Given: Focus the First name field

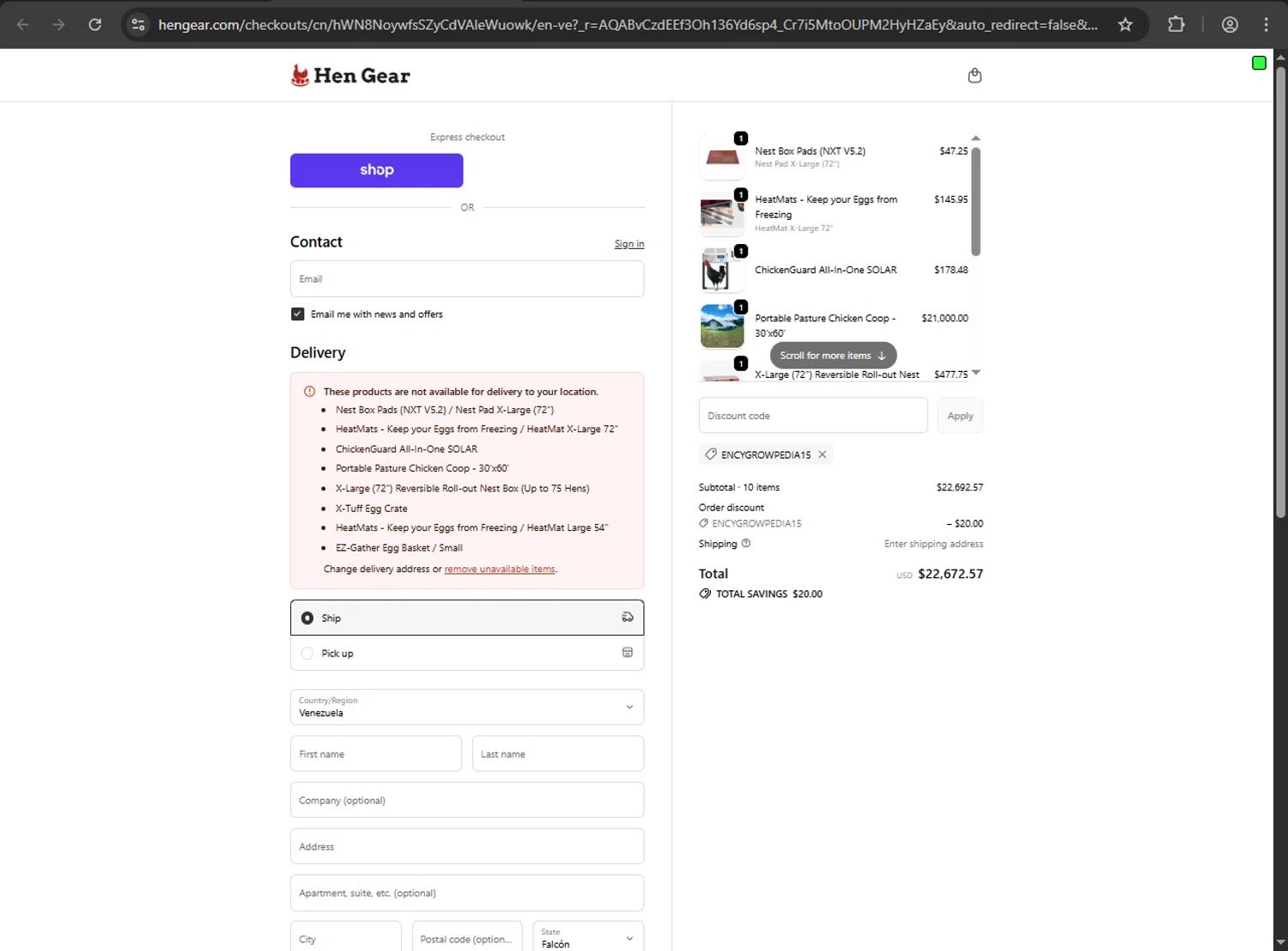Looking at the screenshot, I should coord(376,753).
